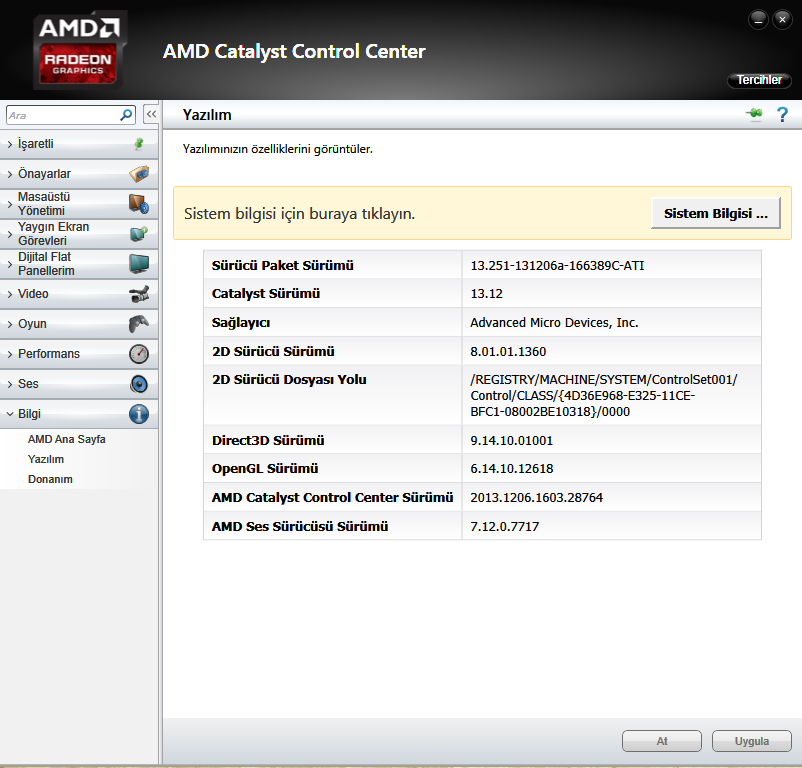Image resolution: width=802 pixels, height=768 pixels.
Task: Open the Performans menu label
Action: (x=49, y=354)
